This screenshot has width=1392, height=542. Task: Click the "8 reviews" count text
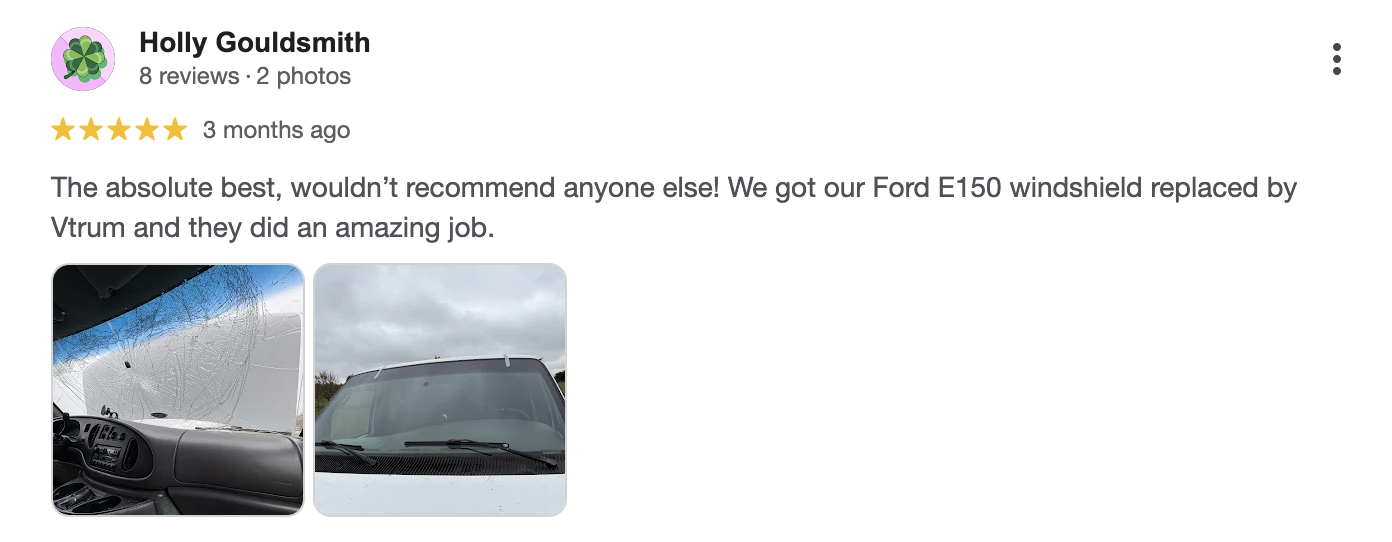click(x=189, y=76)
